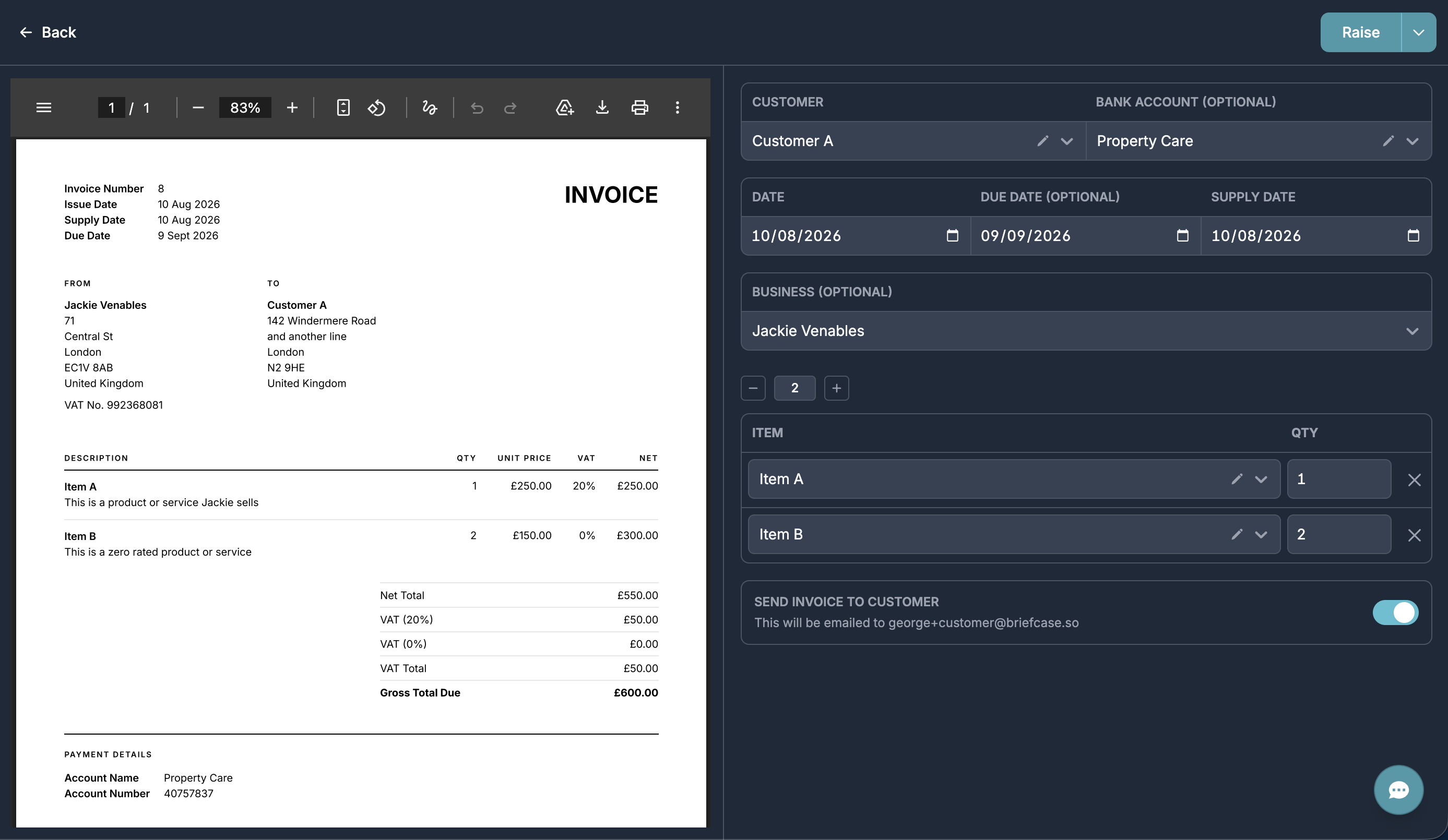The image size is (1448, 840).
Task: Expand the Customer dropdown
Action: click(x=1067, y=141)
